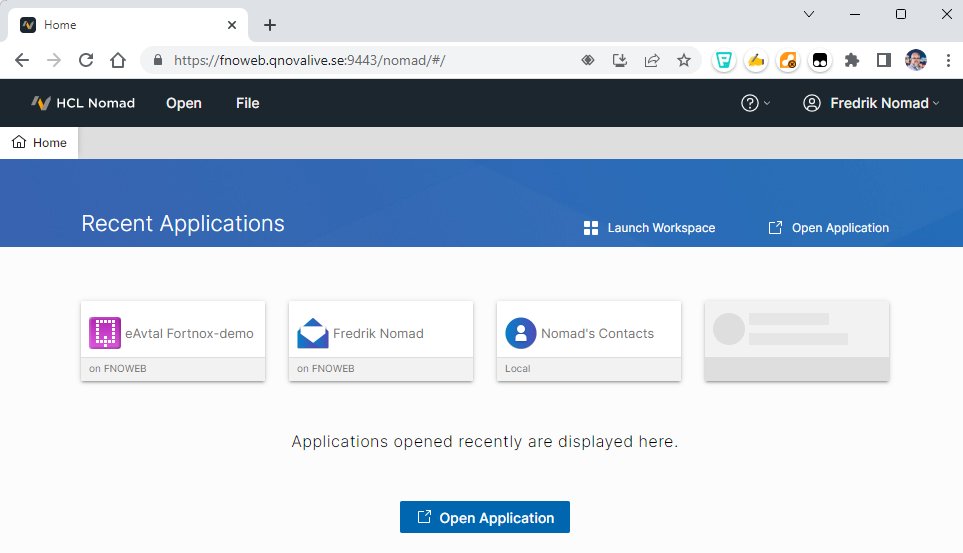
Task: Open Fredrik Nomad mail application card
Action: [381, 341]
